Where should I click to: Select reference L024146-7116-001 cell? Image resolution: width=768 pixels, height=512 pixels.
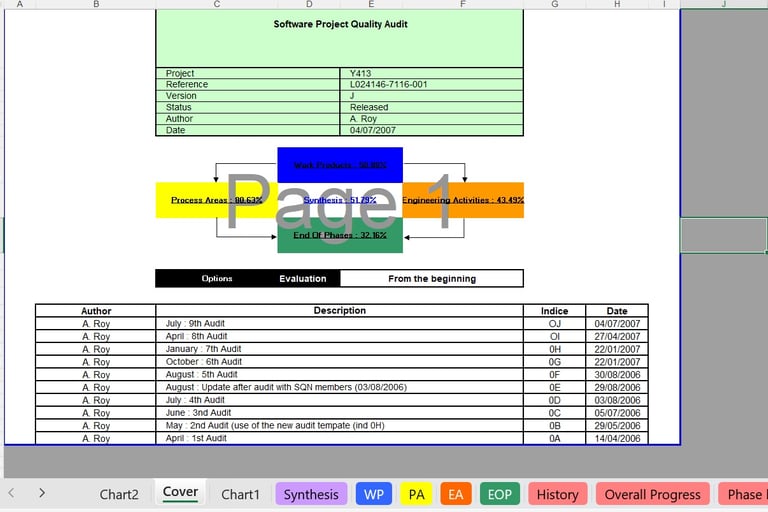(x=432, y=84)
